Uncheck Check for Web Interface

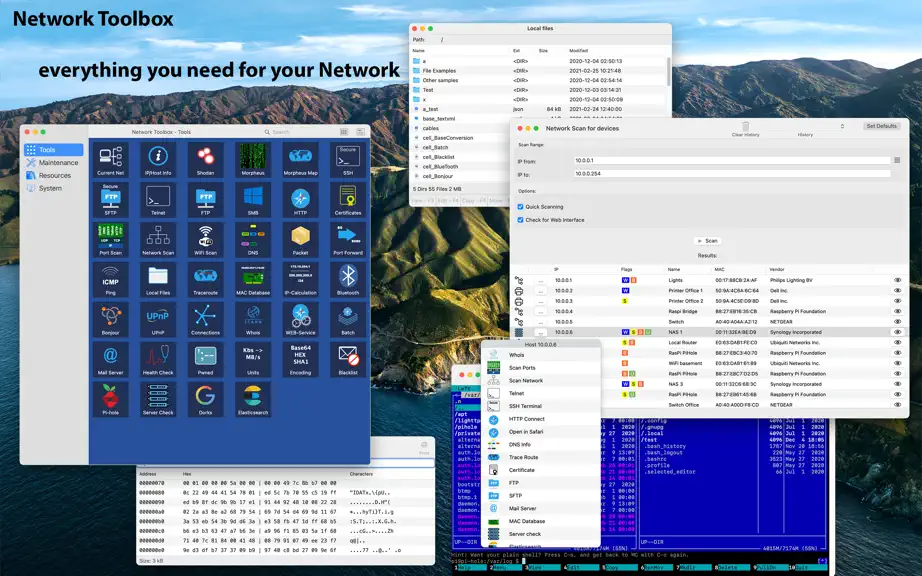coord(520,220)
